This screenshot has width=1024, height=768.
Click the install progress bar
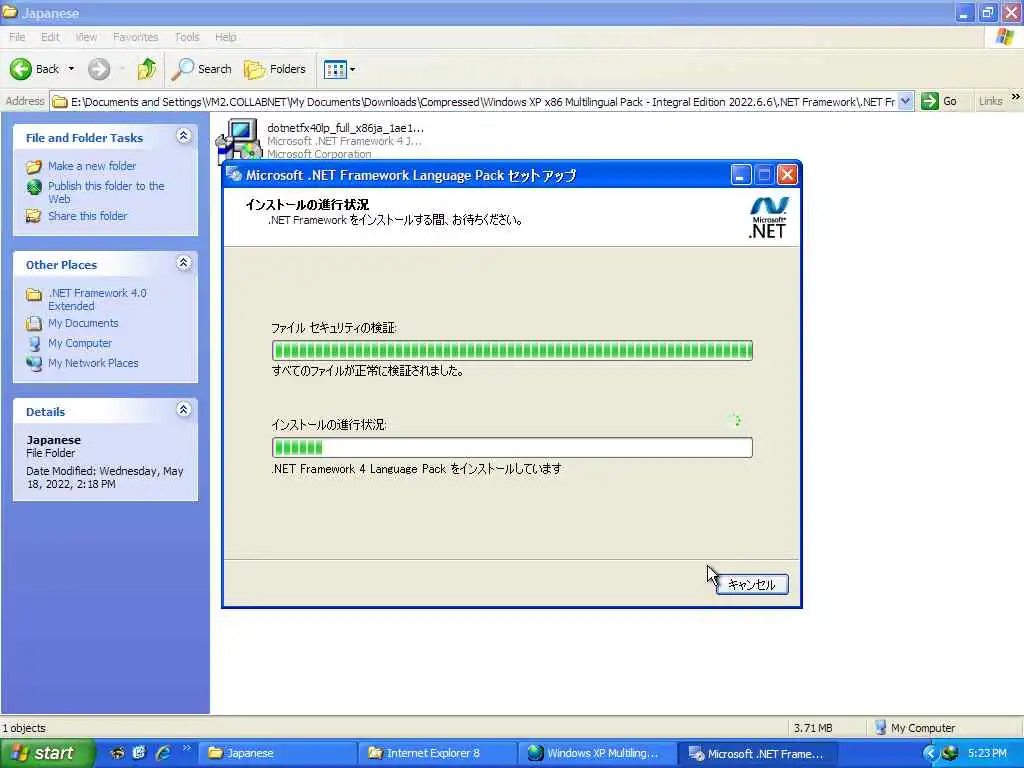coord(512,447)
